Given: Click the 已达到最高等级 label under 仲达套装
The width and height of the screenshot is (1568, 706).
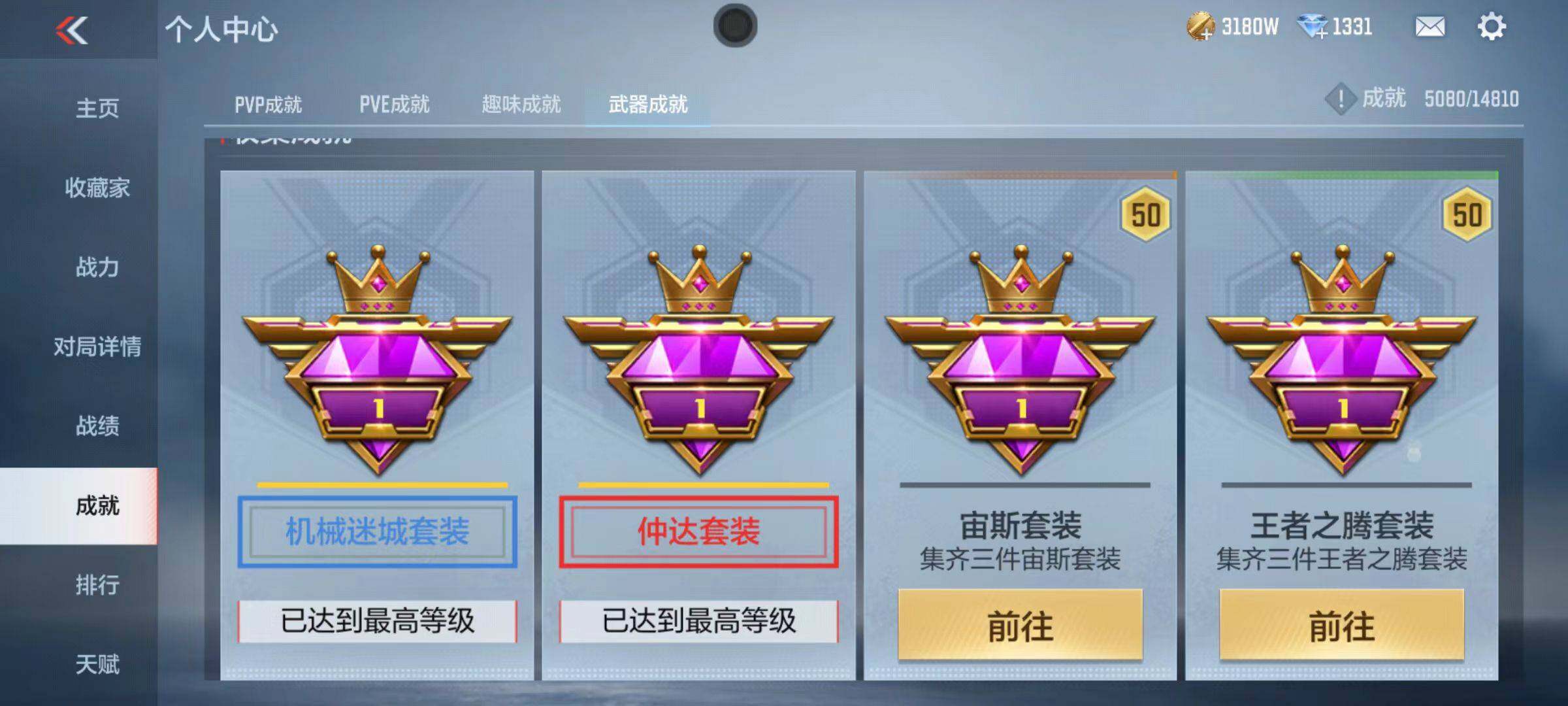Looking at the screenshot, I should [x=699, y=621].
